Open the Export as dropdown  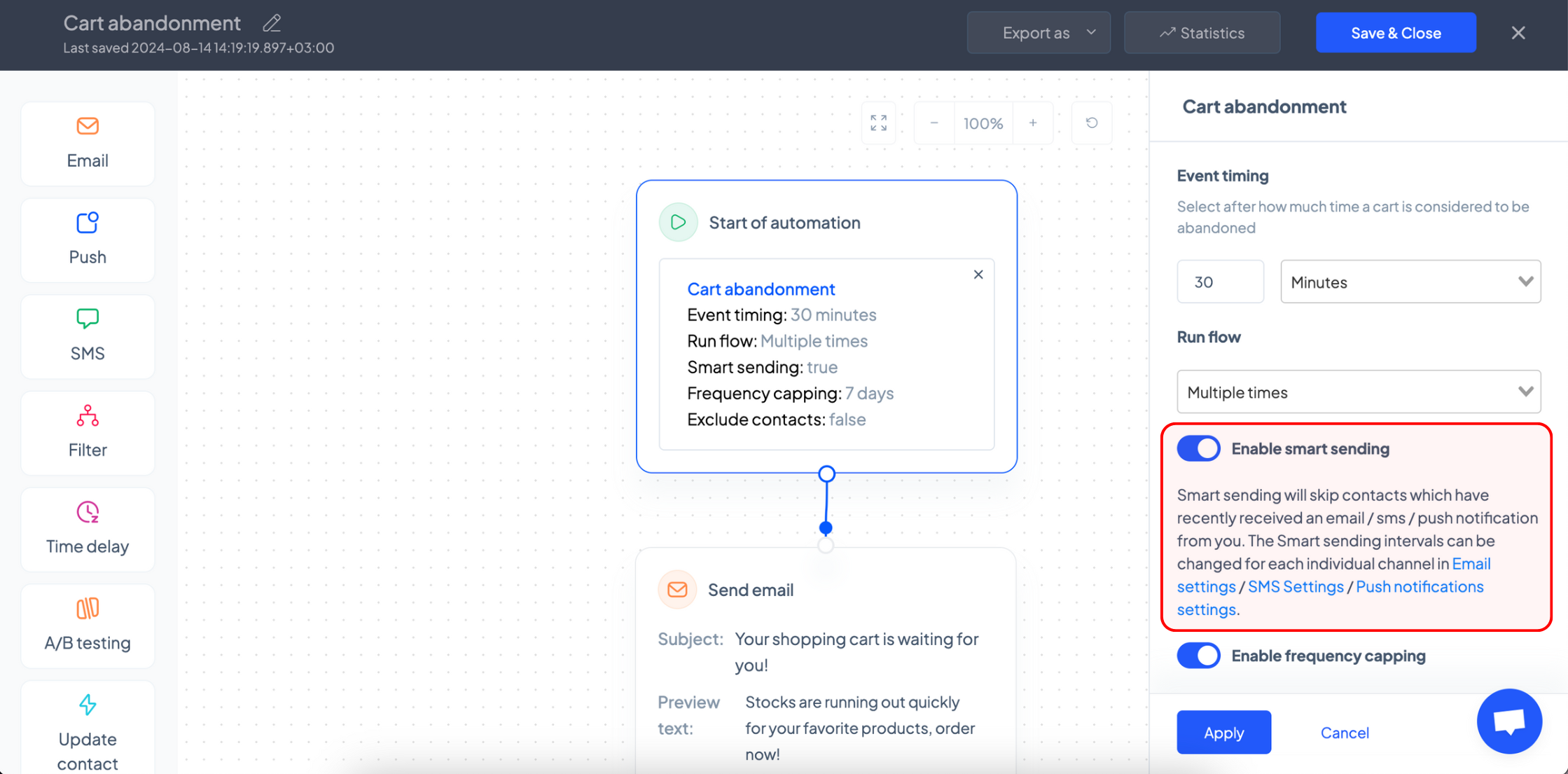(1039, 33)
